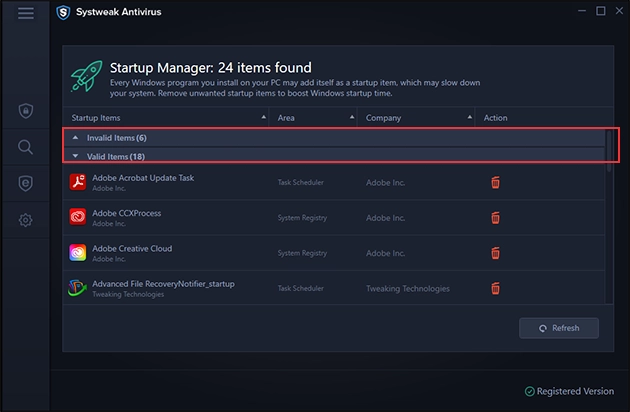Collapse the Valid Items (18) group
Image resolution: width=630 pixels, height=412 pixels.
tap(116, 156)
